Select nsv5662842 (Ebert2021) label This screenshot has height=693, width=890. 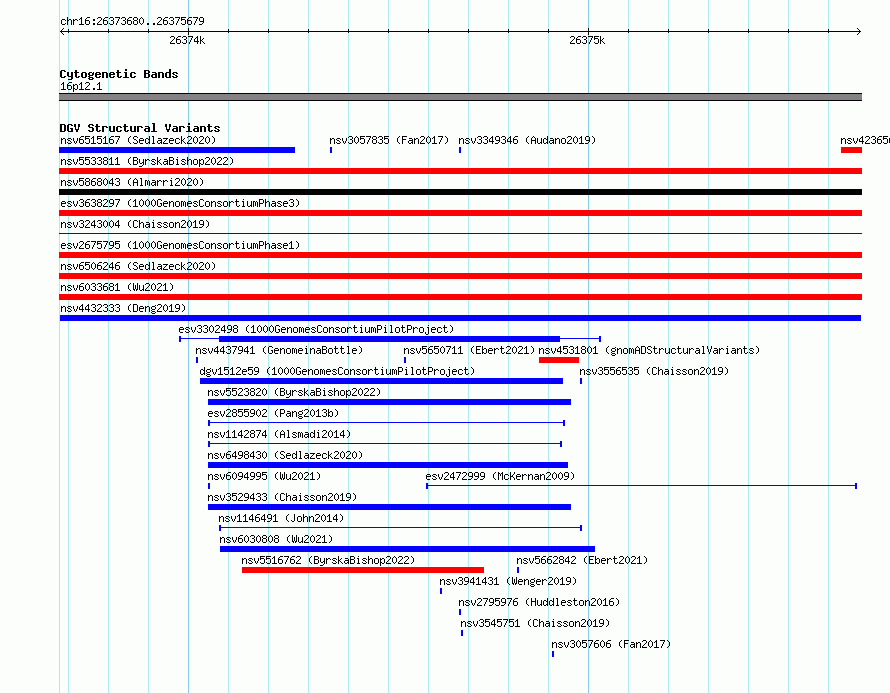click(582, 560)
